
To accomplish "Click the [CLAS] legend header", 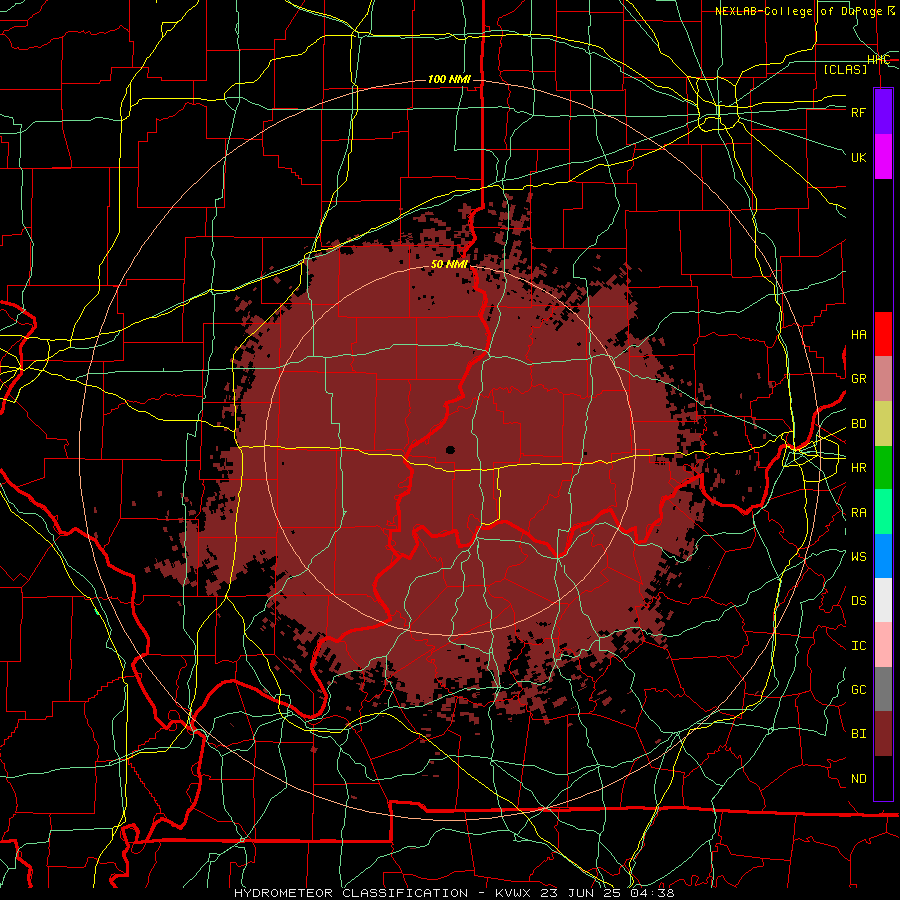I will click(845, 69).
